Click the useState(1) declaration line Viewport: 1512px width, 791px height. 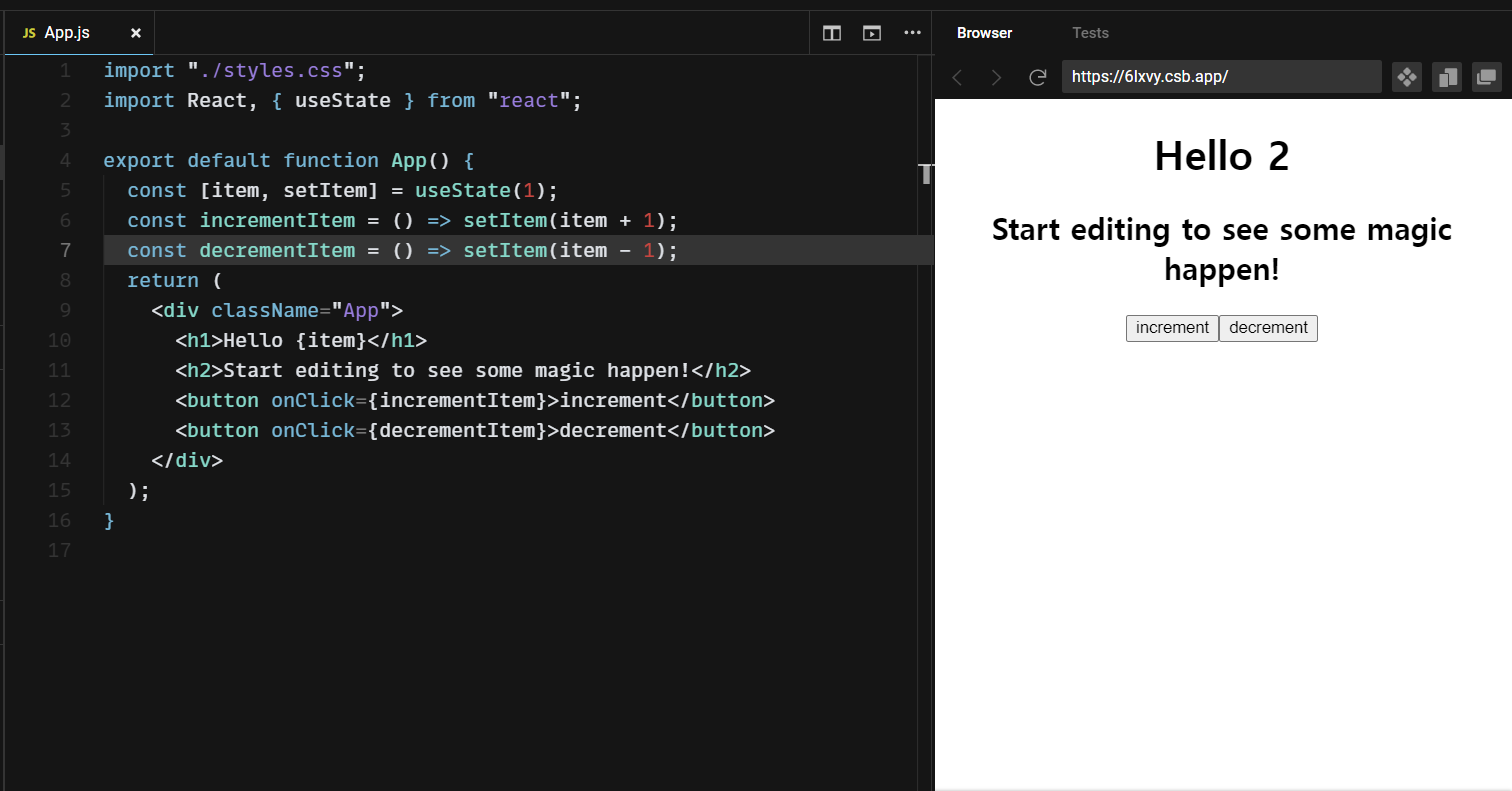(x=343, y=190)
